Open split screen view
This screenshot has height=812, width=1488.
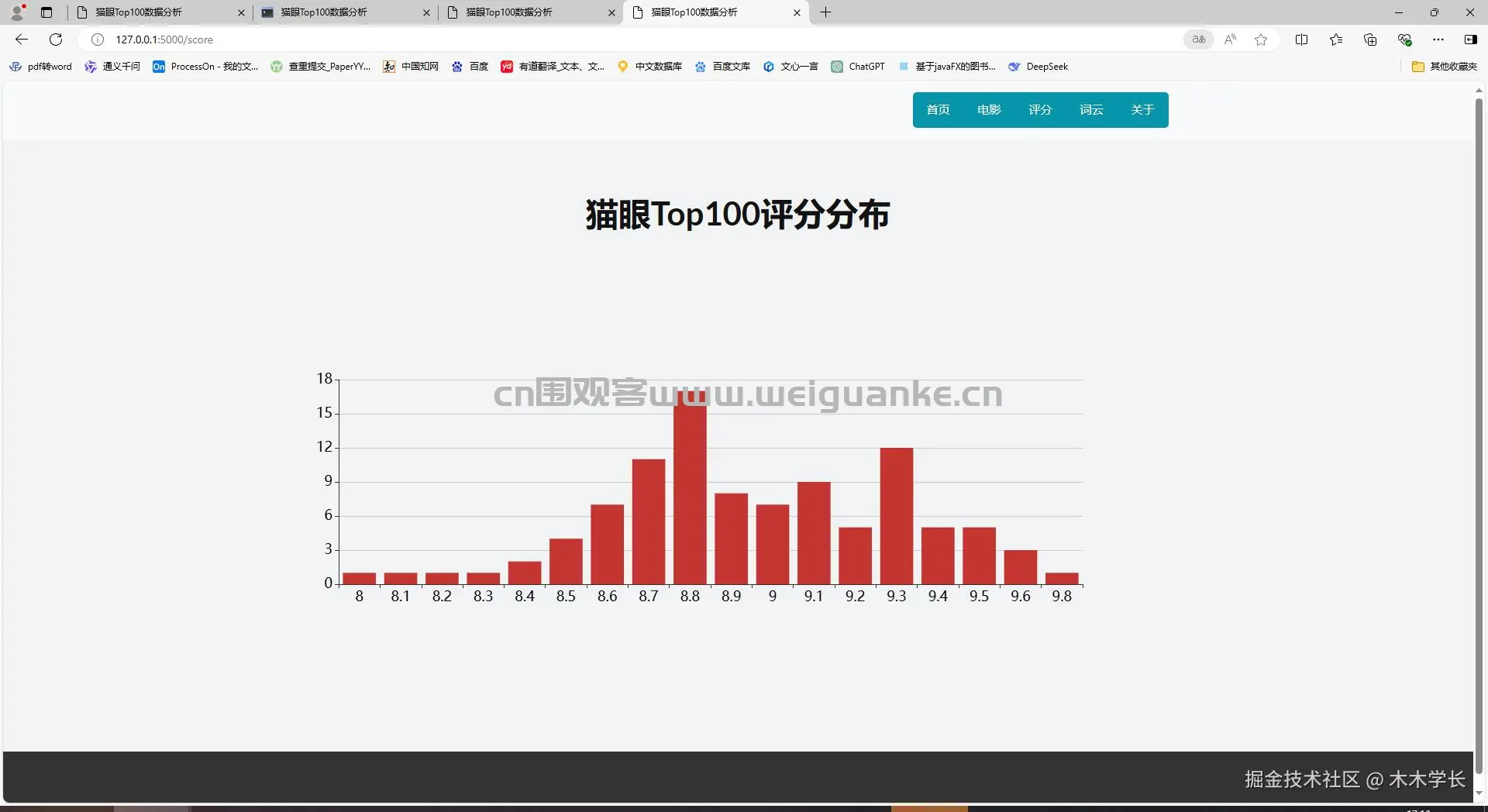coord(1302,40)
